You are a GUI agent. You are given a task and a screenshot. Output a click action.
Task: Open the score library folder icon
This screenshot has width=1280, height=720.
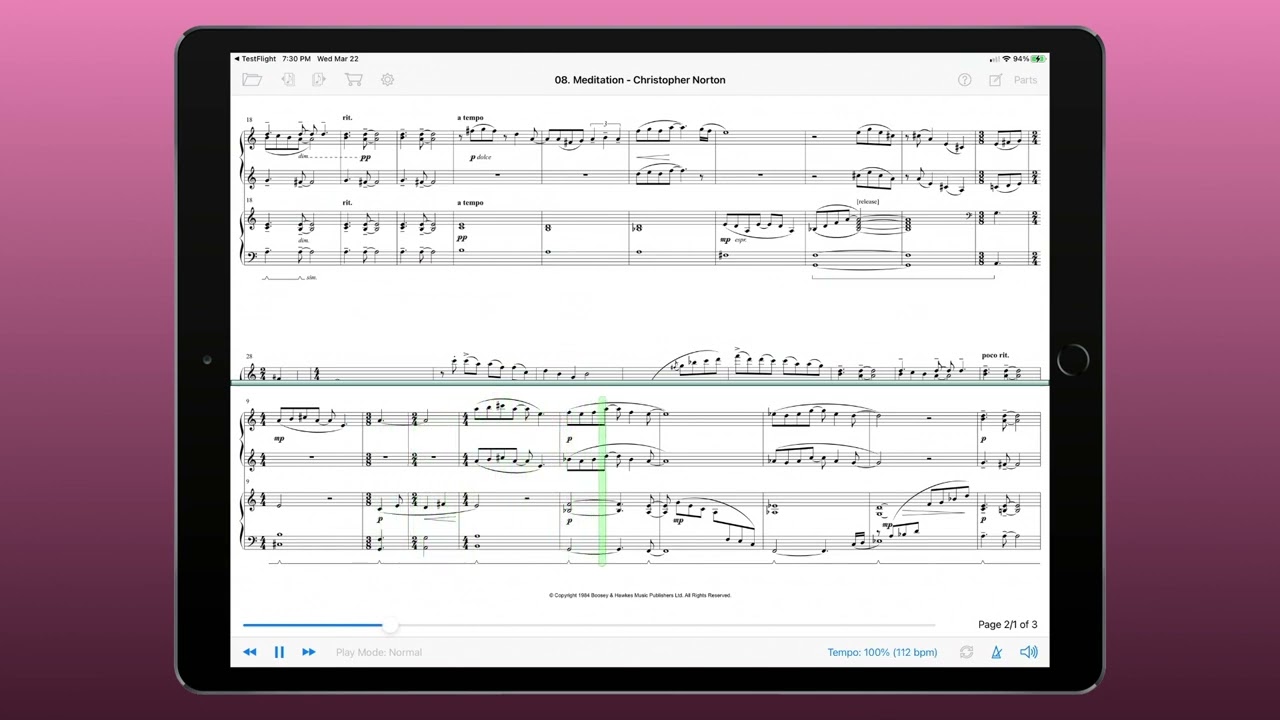point(252,80)
